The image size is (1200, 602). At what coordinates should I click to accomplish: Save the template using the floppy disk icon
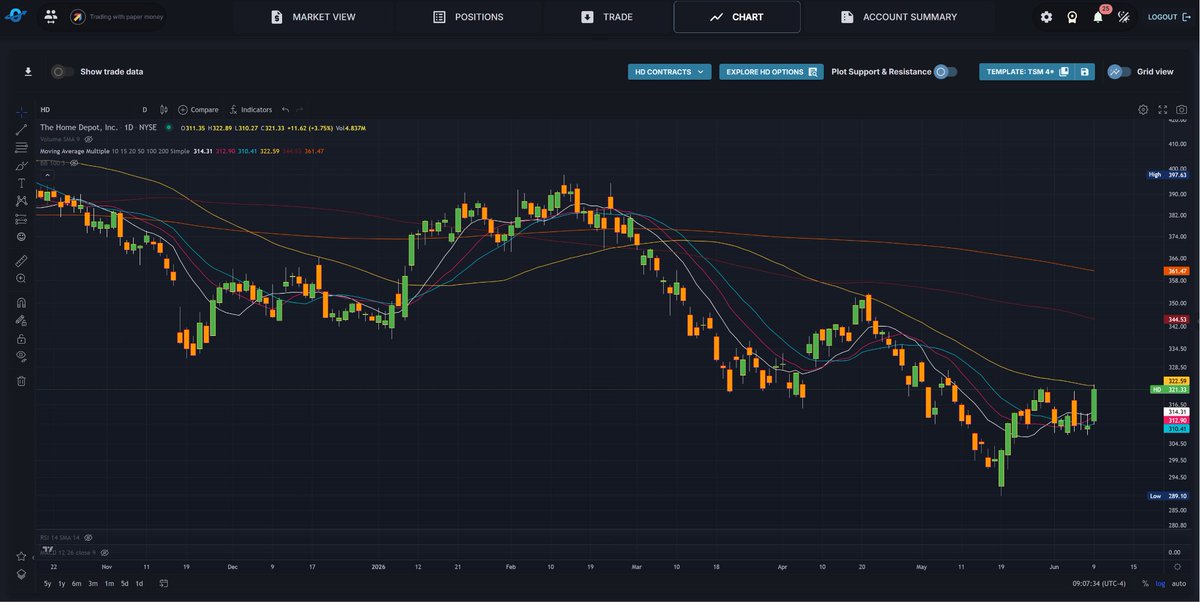coord(1085,72)
